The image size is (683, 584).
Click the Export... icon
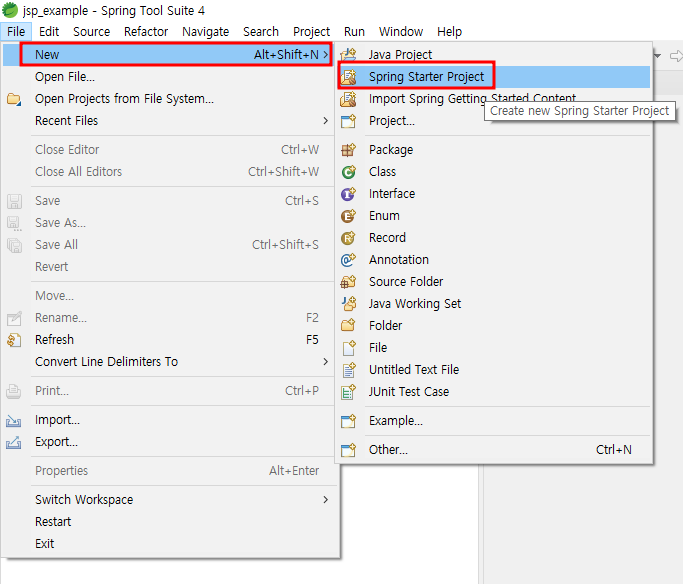14,442
